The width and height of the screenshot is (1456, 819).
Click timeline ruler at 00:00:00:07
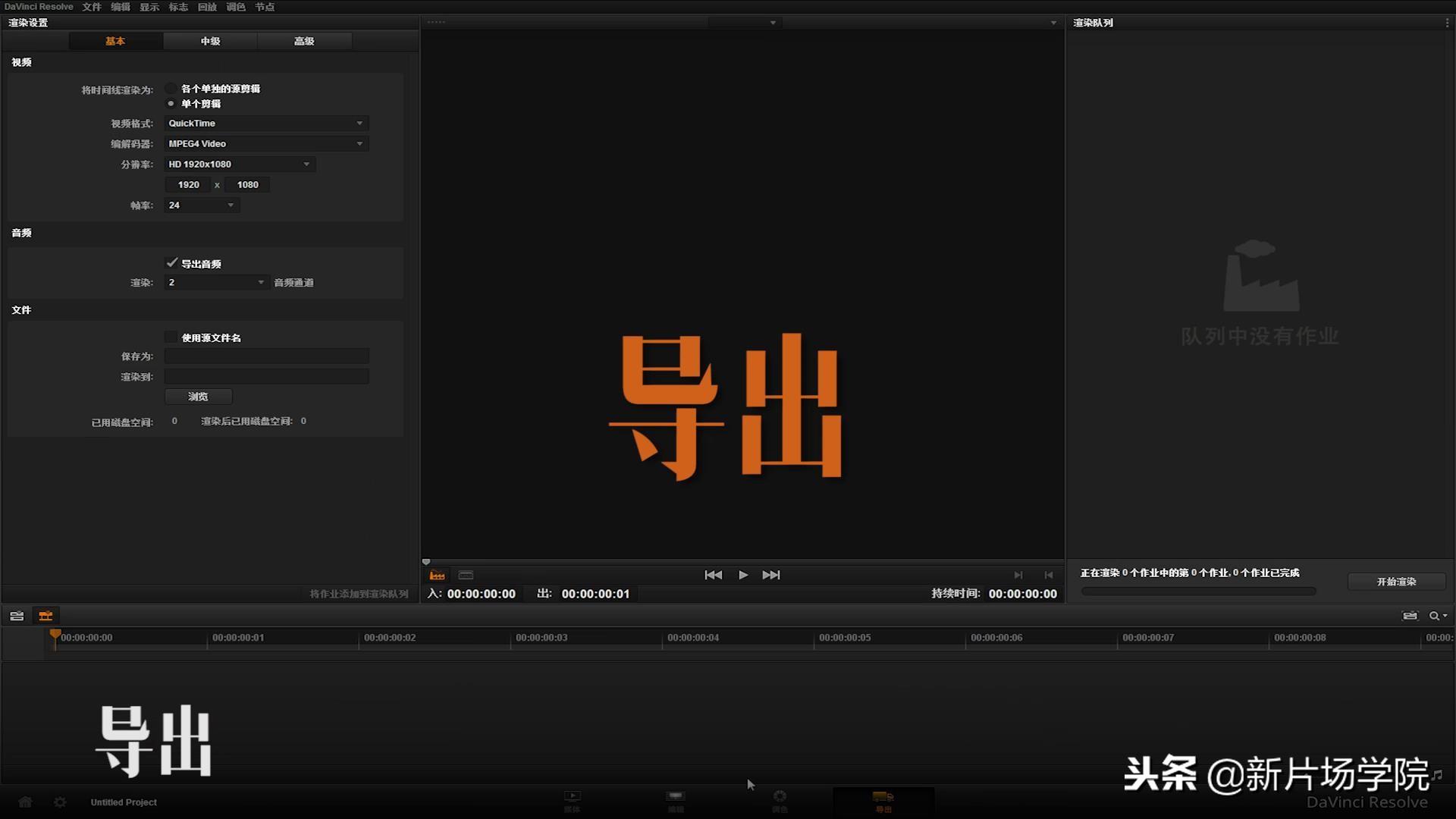tap(1148, 638)
